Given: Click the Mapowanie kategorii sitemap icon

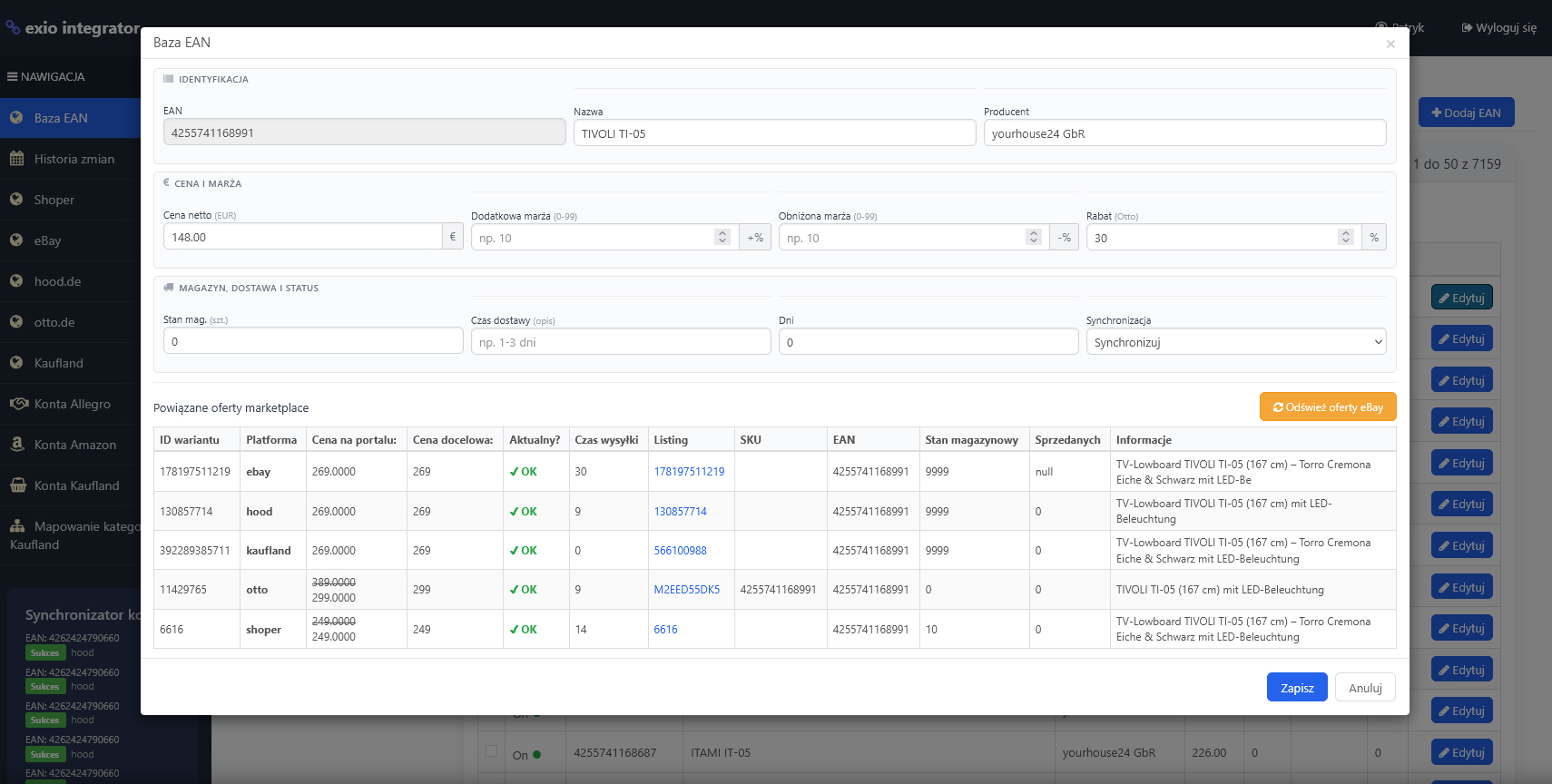Looking at the screenshot, I should pyautogui.click(x=17, y=526).
